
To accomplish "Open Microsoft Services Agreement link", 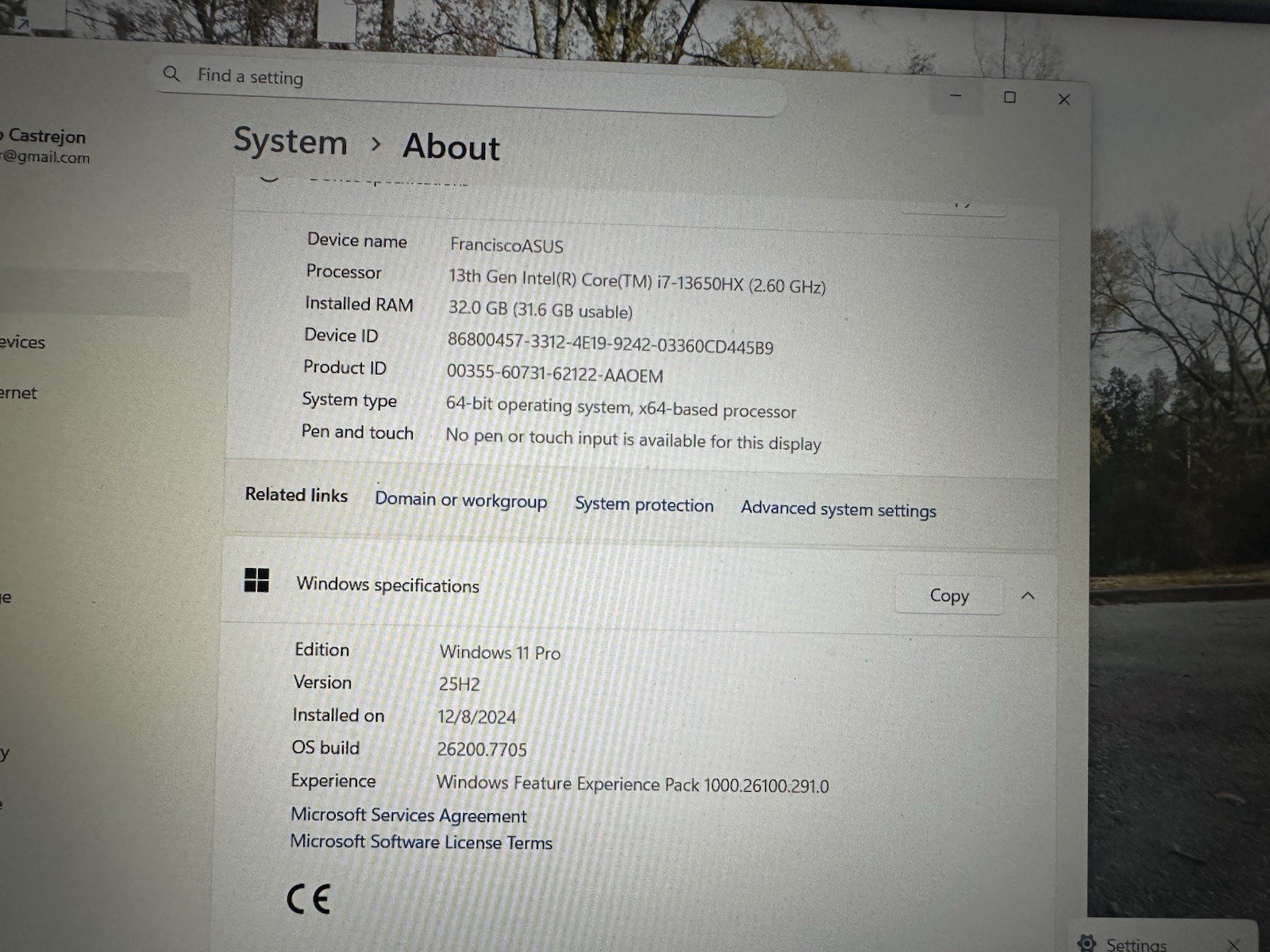I will click(408, 815).
